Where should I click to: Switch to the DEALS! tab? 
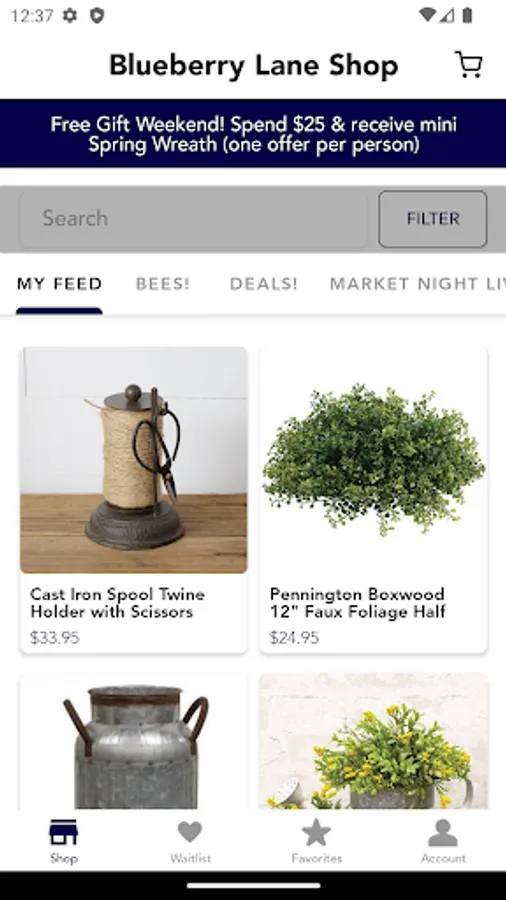(264, 284)
